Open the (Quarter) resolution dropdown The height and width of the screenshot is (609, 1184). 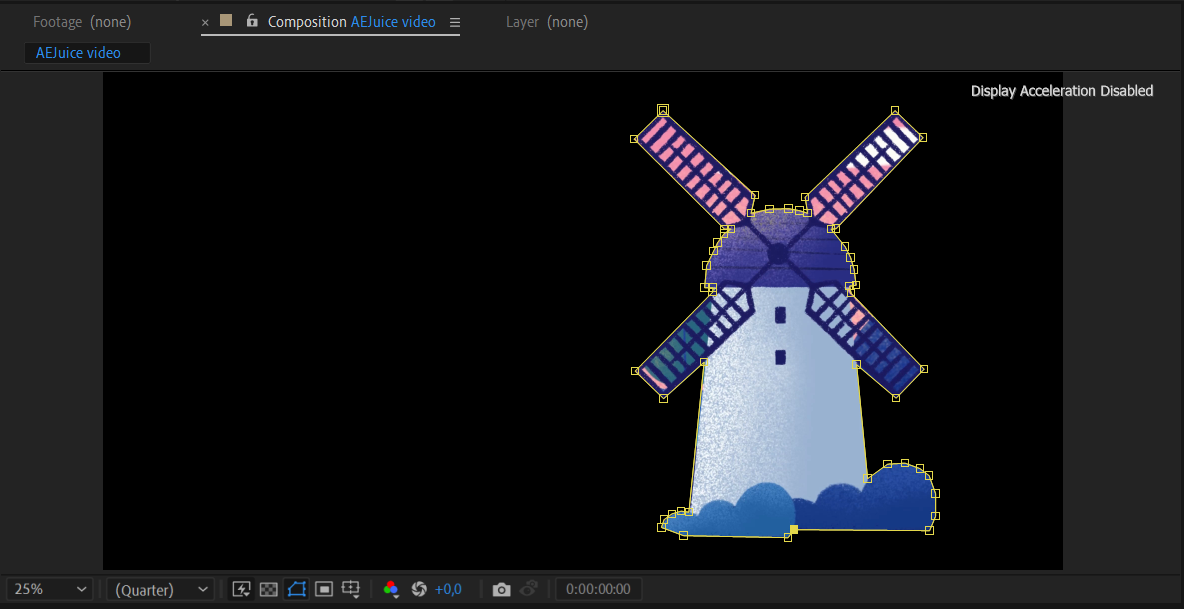[160, 589]
